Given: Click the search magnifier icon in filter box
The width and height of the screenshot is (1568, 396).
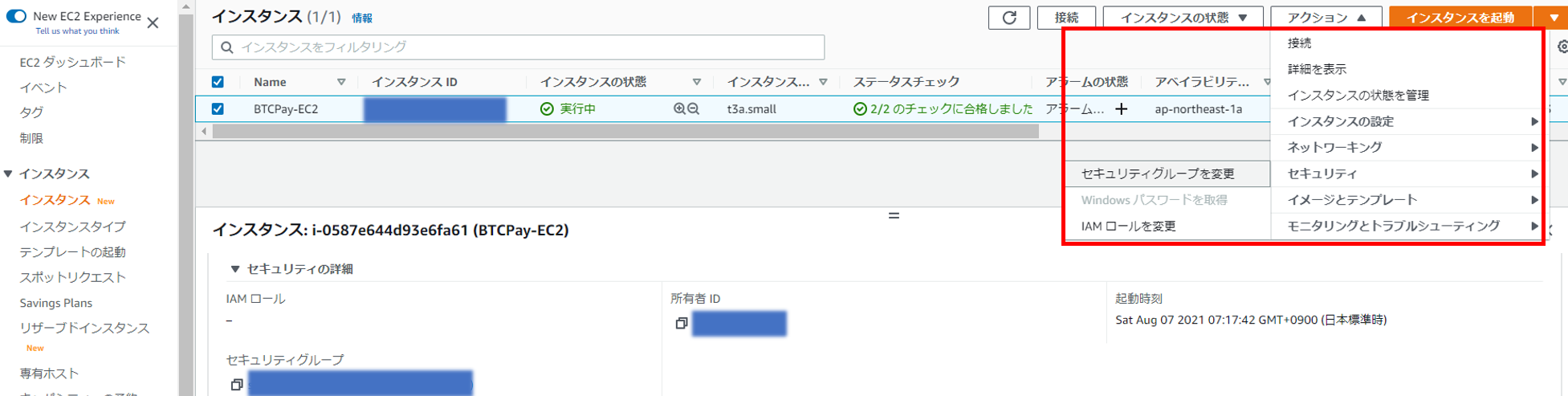Looking at the screenshot, I should [x=227, y=47].
